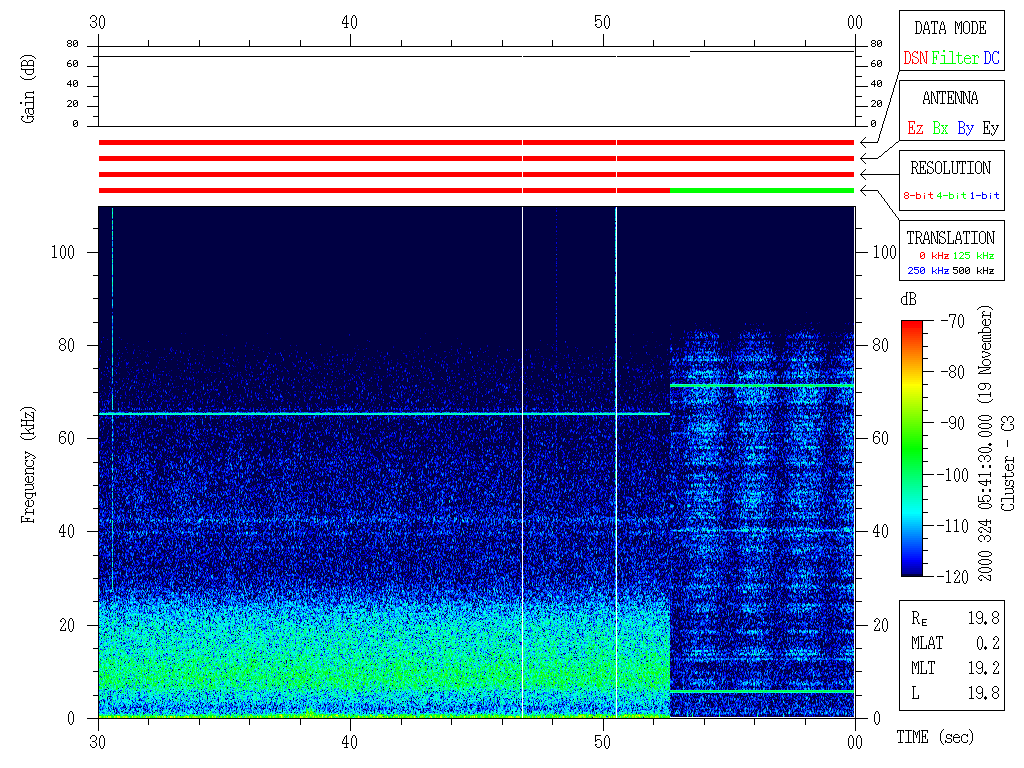This screenshot has height=768, width=1024.
Task: Select the green Bx antenna label
Action: click(x=940, y=128)
